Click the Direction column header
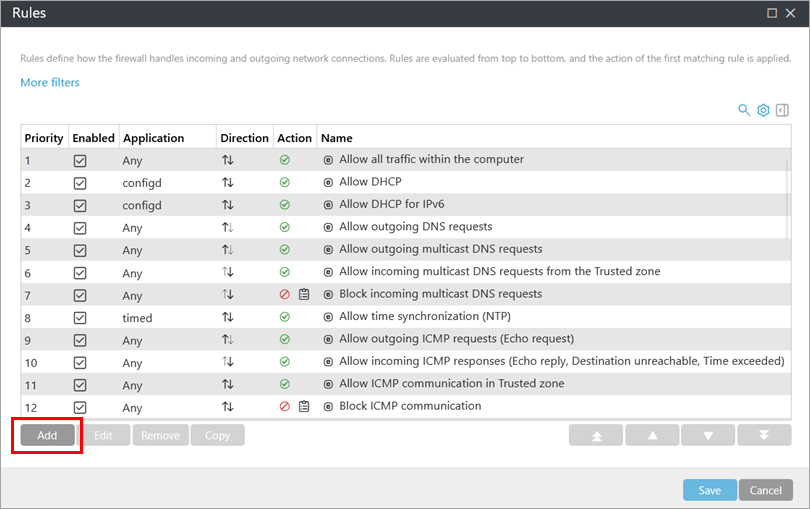The image size is (810, 509). pyautogui.click(x=244, y=138)
